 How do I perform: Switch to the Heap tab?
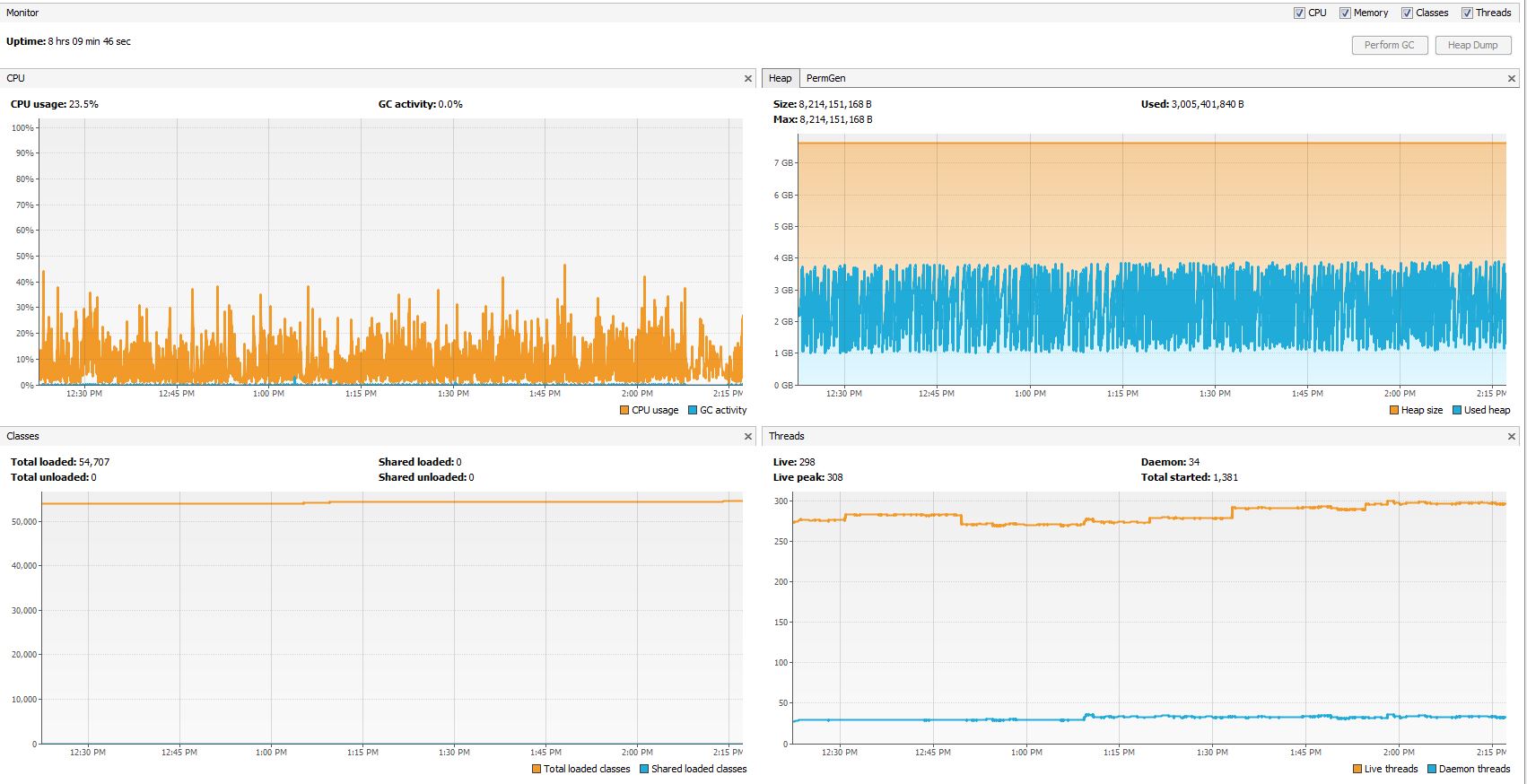point(780,78)
